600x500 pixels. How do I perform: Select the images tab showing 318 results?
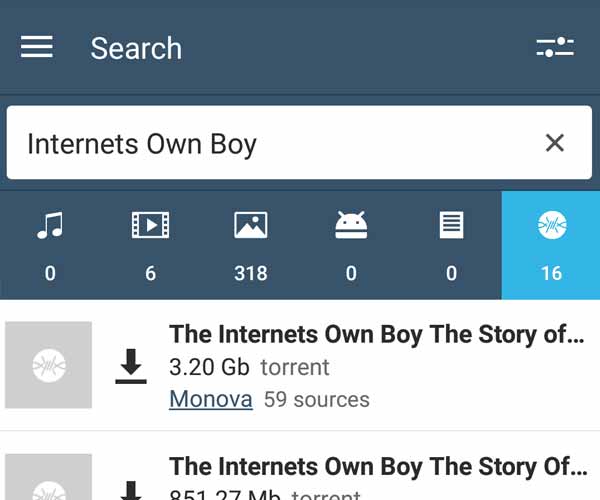[x=251, y=245]
